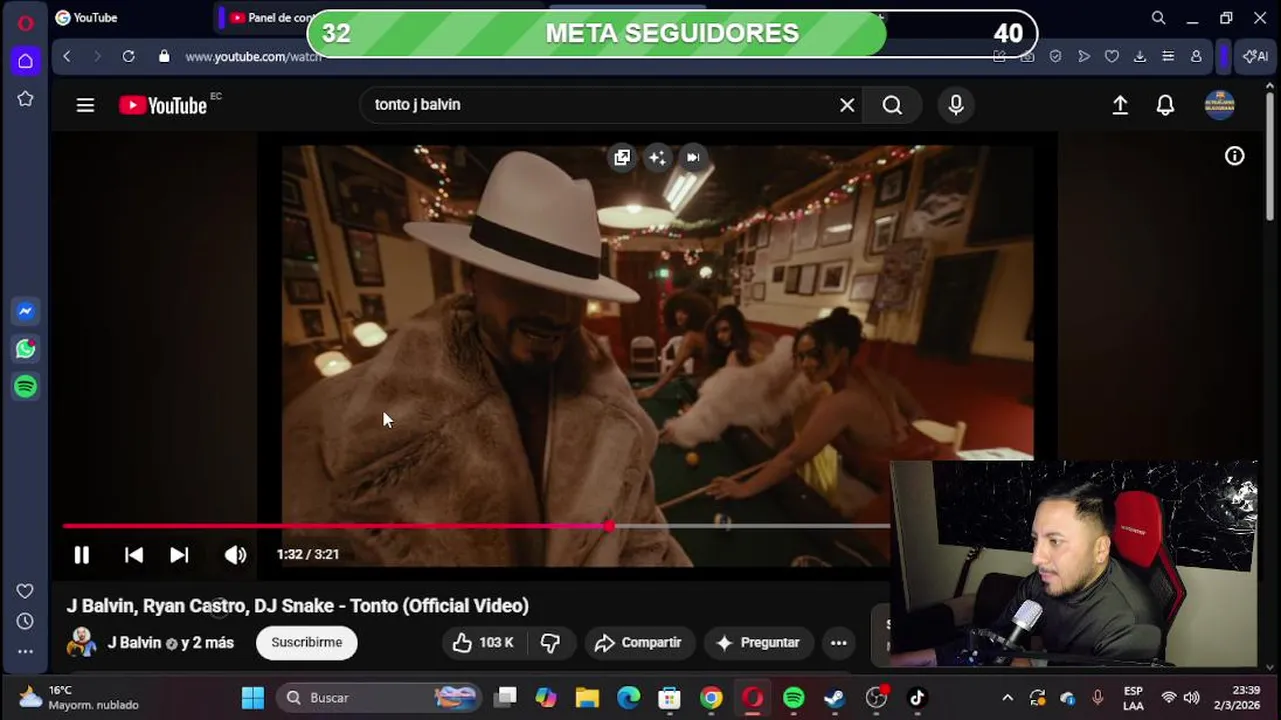This screenshot has height=720, width=1281.
Task: Go back with browser back arrow
Action: (x=67, y=57)
